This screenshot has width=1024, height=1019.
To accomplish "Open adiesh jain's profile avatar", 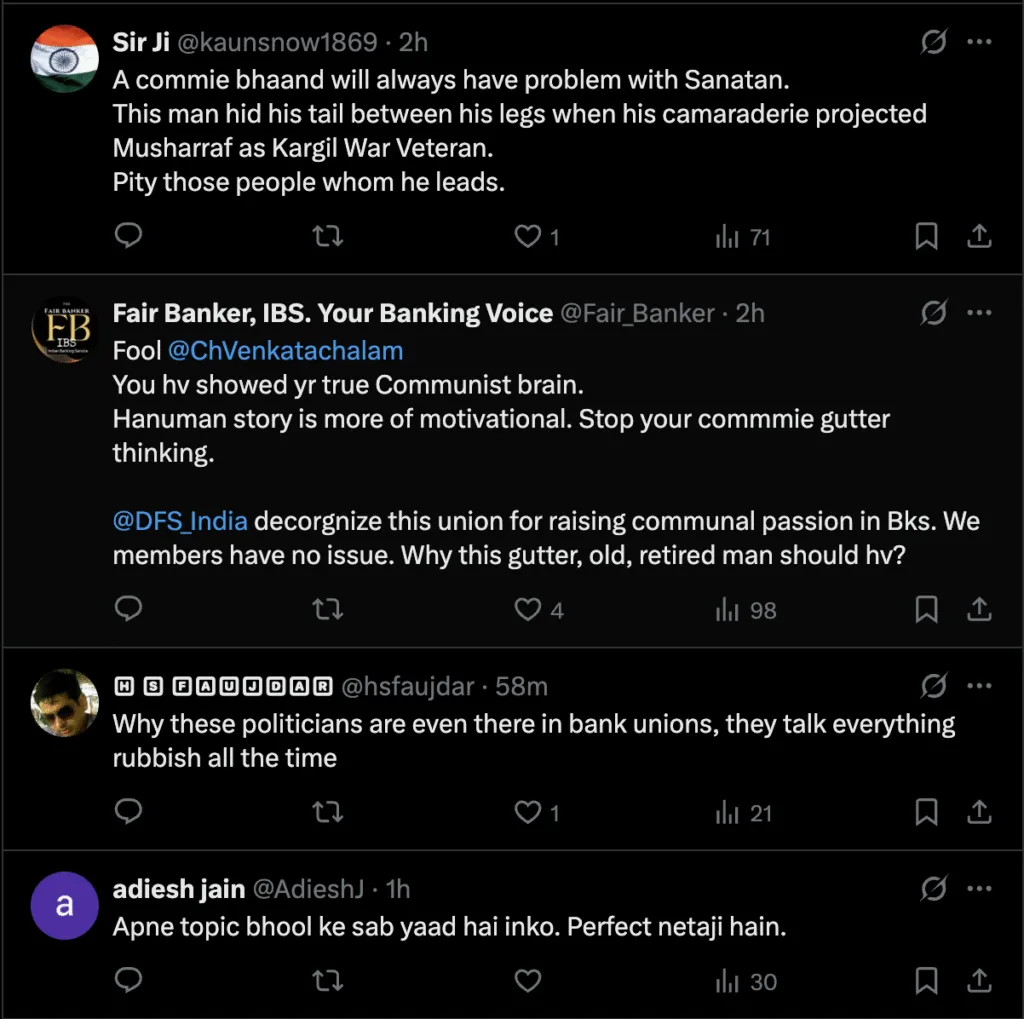I will coord(65,905).
